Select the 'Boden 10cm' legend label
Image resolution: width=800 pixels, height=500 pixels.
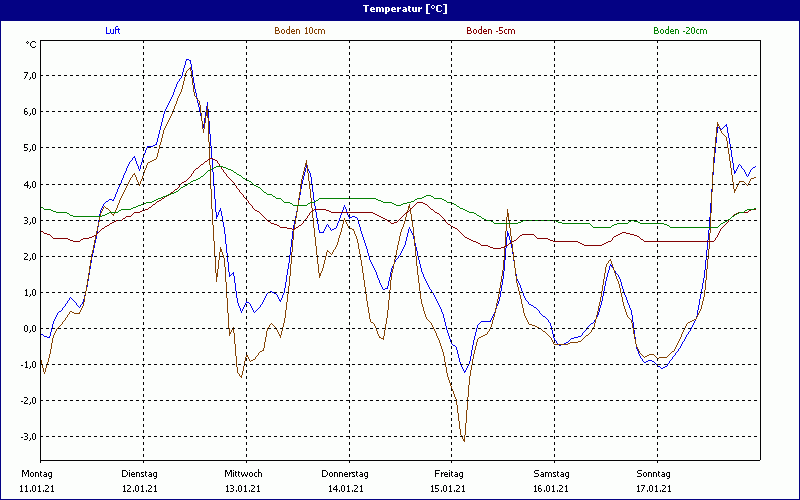point(300,31)
